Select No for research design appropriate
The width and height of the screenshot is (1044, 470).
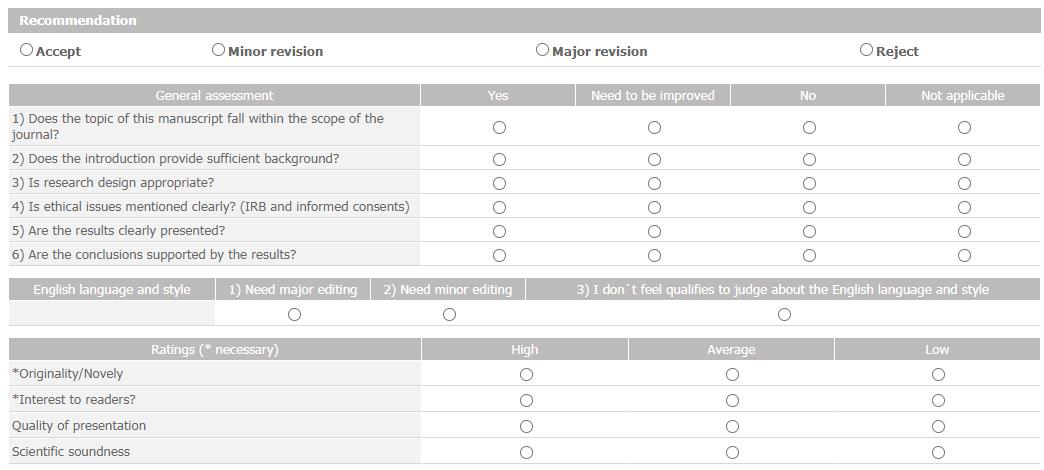click(x=809, y=183)
